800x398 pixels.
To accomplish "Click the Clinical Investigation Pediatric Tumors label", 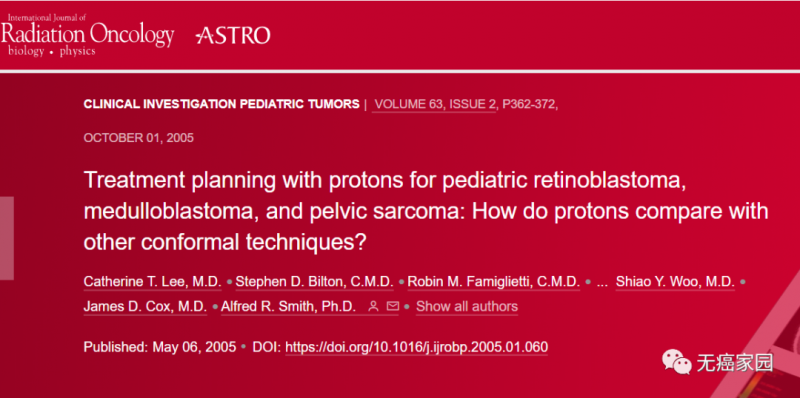I will click(x=221, y=104).
